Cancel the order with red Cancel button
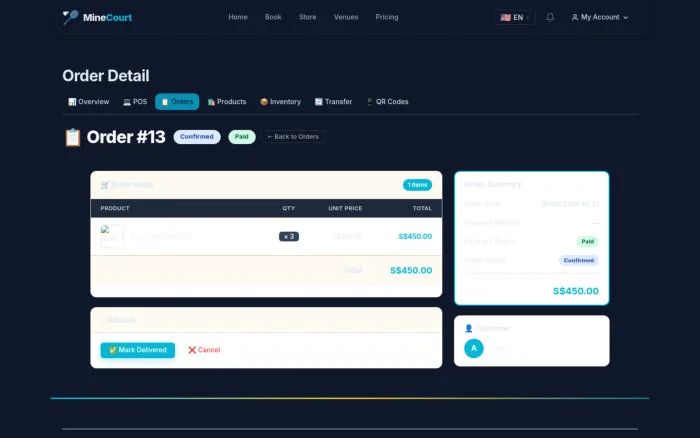700x438 pixels. [x=204, y=350]
